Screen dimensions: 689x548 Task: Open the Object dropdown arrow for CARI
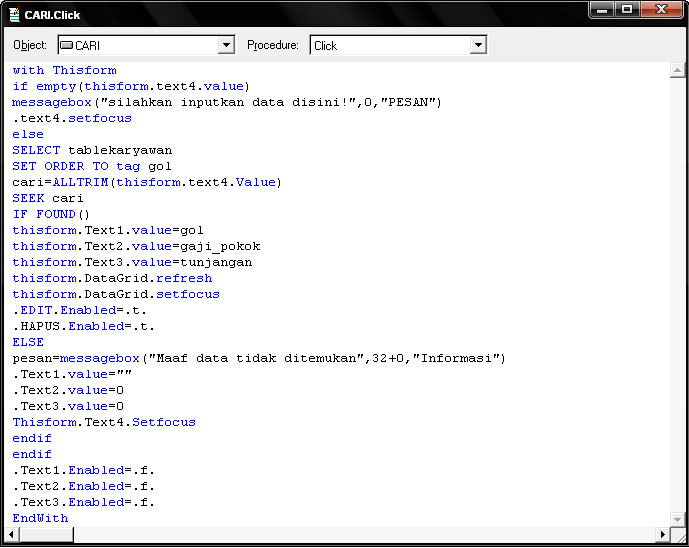click(x=226, y=45)
